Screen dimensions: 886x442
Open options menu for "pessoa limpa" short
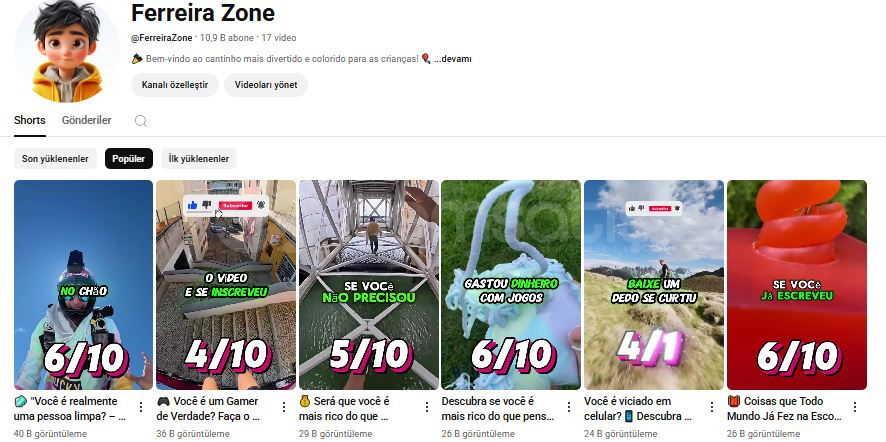(x=141, y=407)
